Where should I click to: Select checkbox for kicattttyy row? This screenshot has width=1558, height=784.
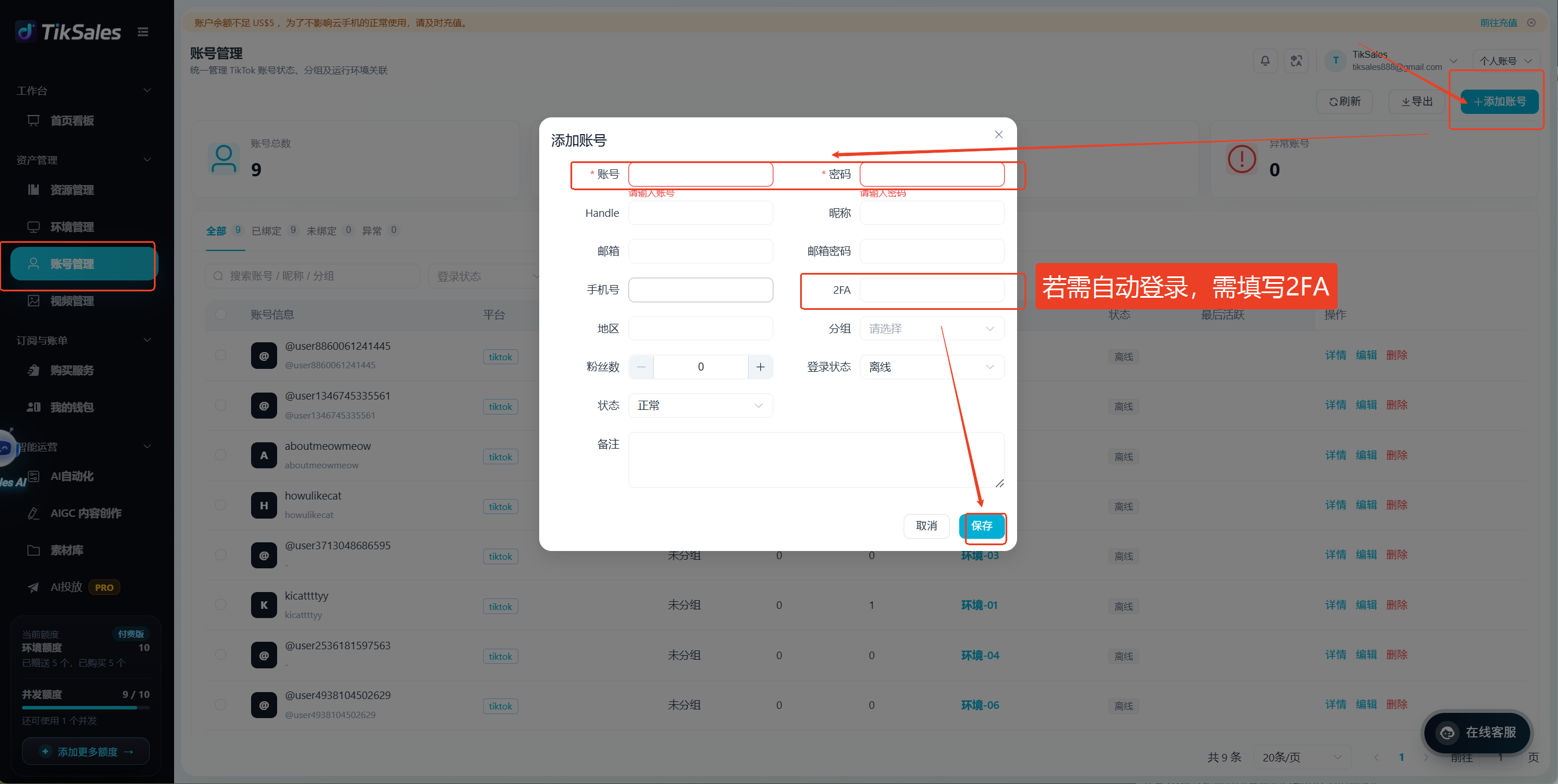coord(221,604)
